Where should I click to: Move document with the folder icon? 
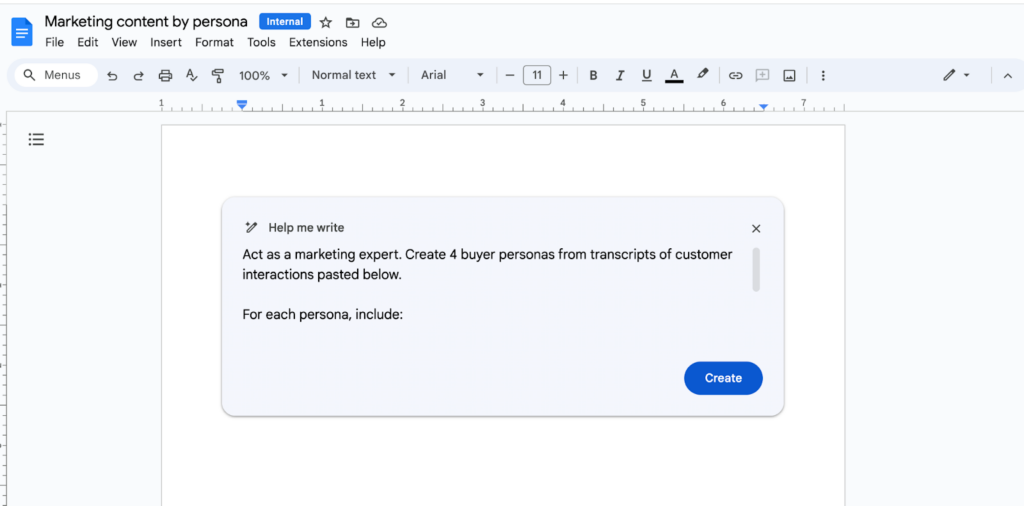pyautogui.click(x=353, y=22)
